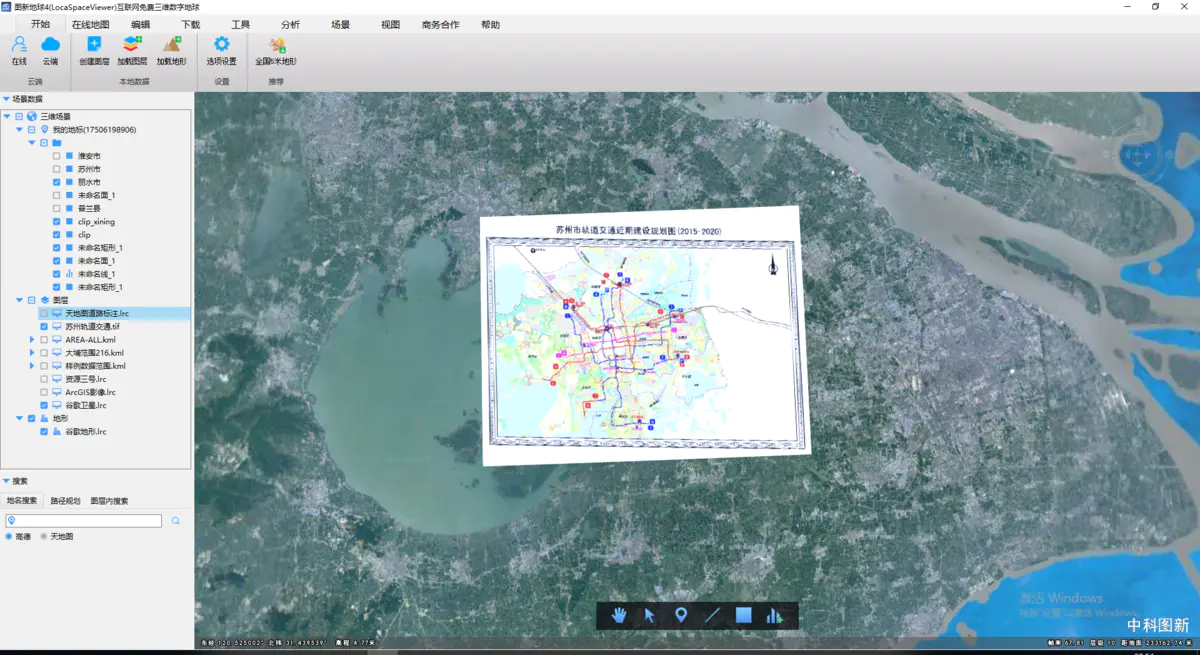Select the 天地图 radio button
The width and height of the screenshot is (1200, 655).
tap(44, 537)
